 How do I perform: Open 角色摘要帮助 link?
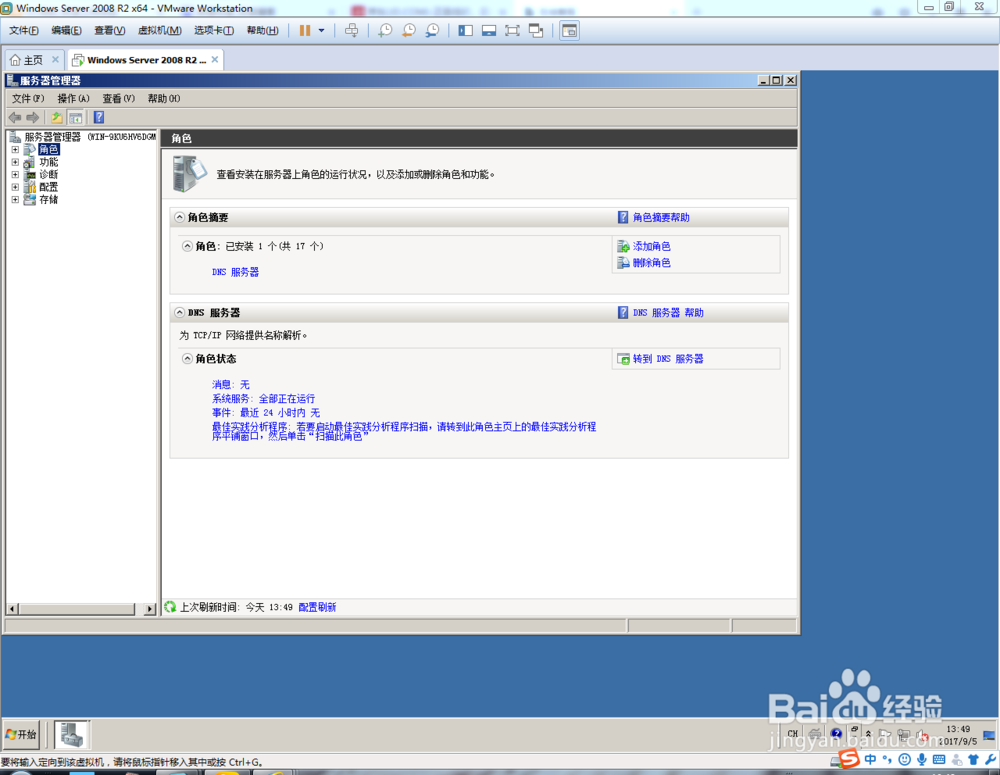click(661, 218)
